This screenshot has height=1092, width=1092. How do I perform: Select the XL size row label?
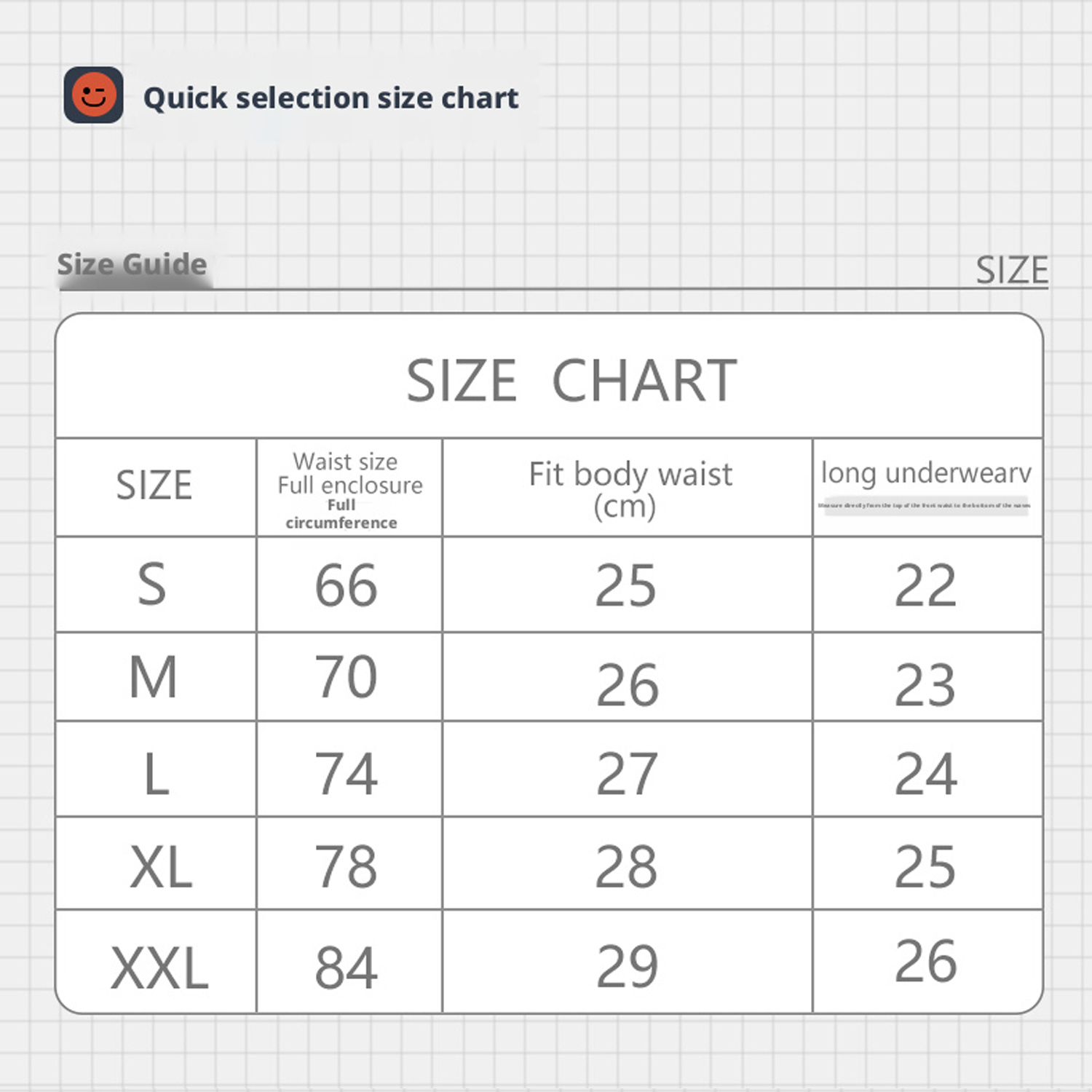[161, 867]
